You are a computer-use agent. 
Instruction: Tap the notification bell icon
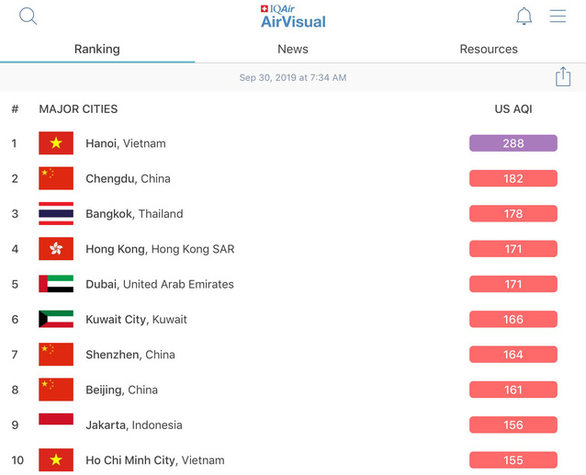click(x=524, y=16)
